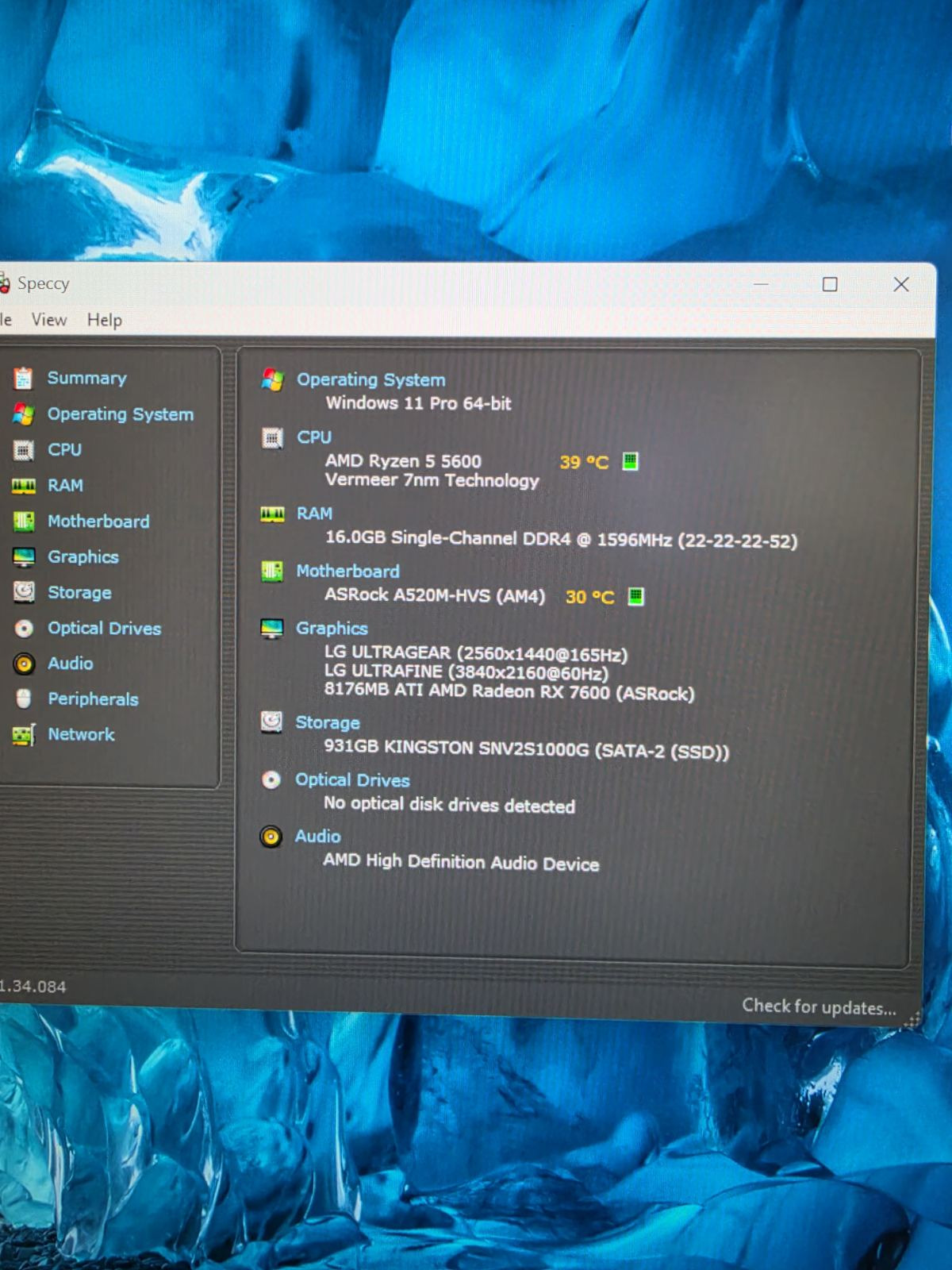
Task: Click the Motherboard icon in sidebar
Action: click(x=23, y=521)
